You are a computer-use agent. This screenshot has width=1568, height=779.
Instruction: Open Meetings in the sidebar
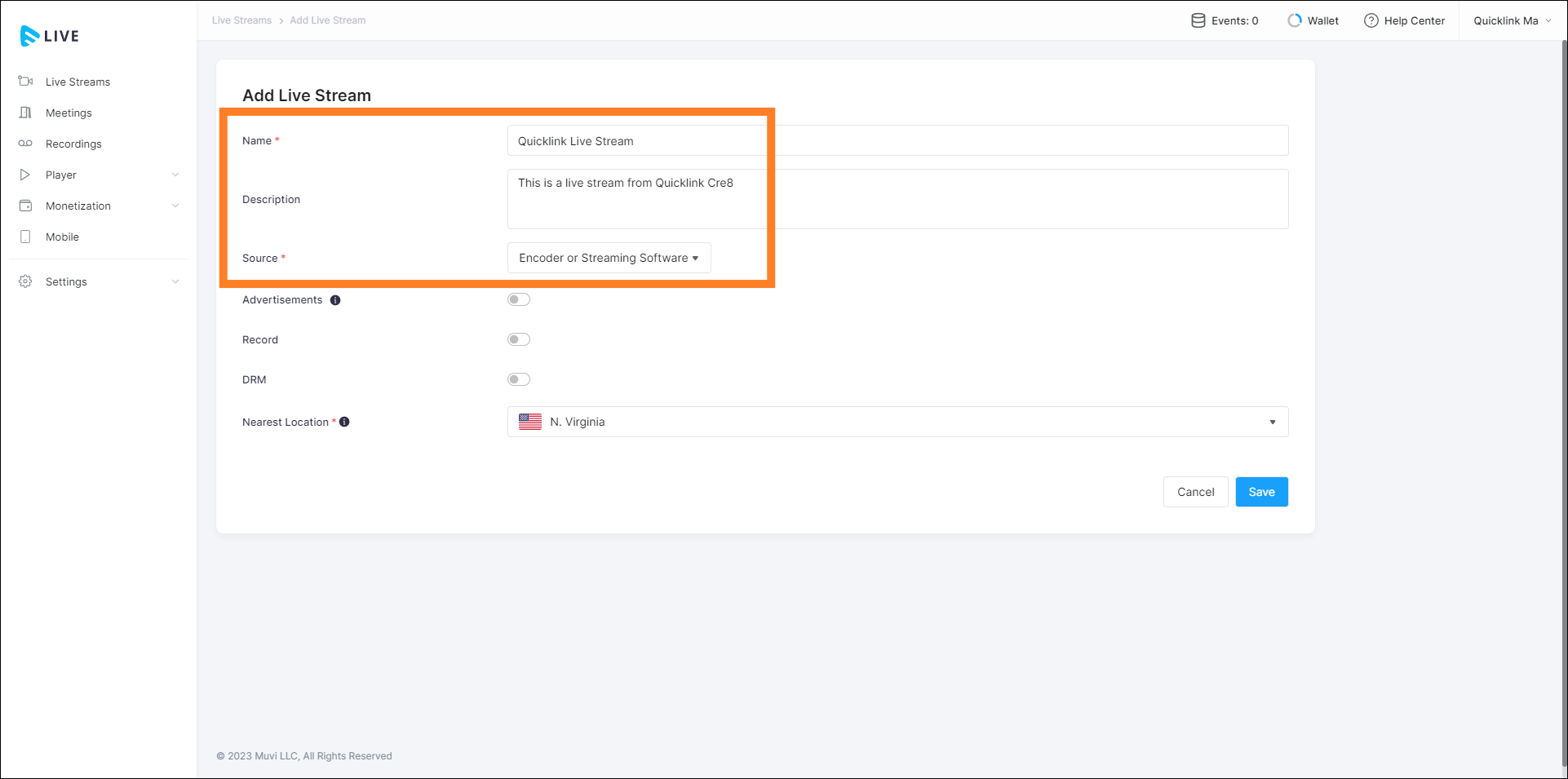pos(69,113)
